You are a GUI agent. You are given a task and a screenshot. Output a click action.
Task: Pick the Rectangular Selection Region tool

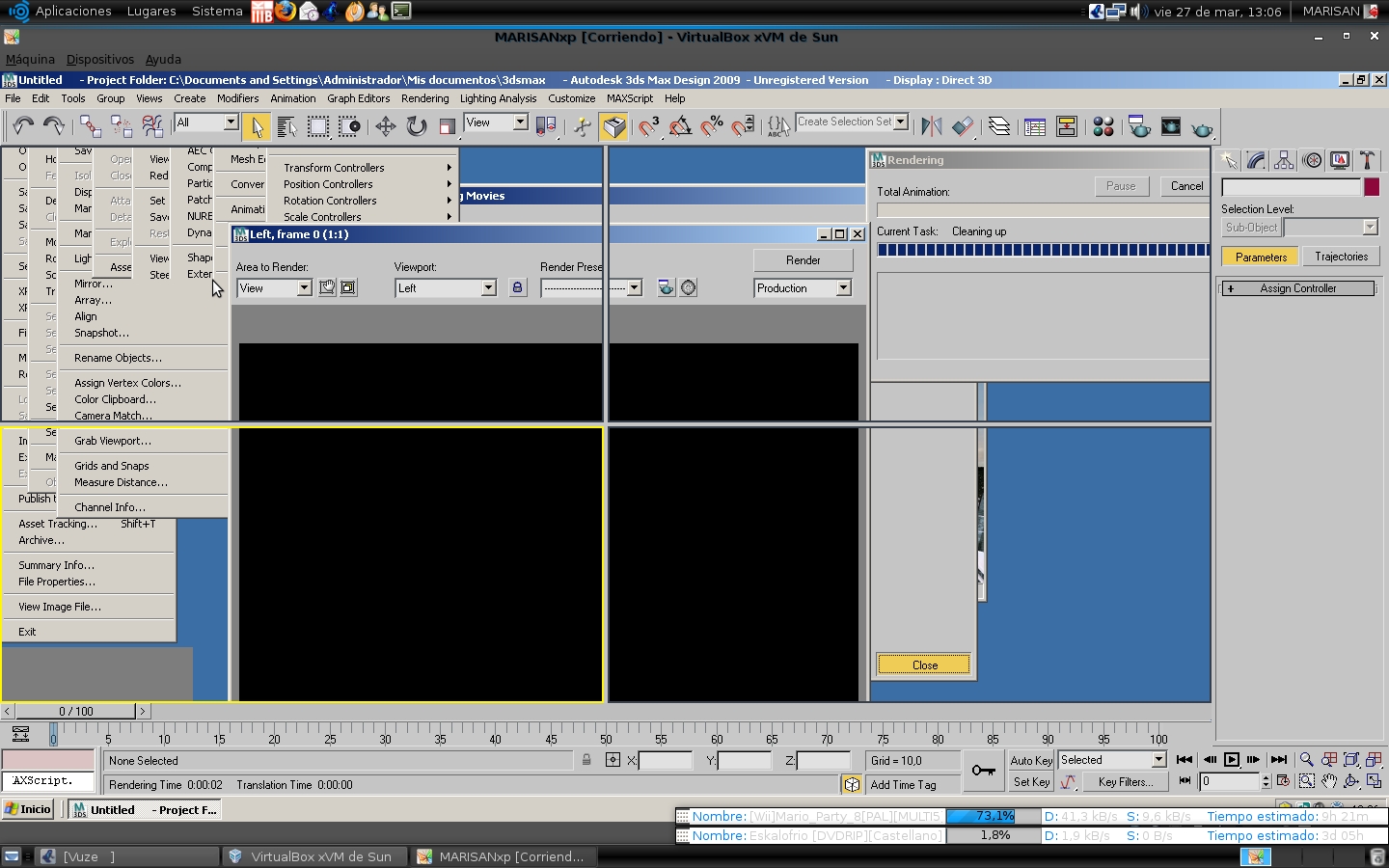(317, 126)
